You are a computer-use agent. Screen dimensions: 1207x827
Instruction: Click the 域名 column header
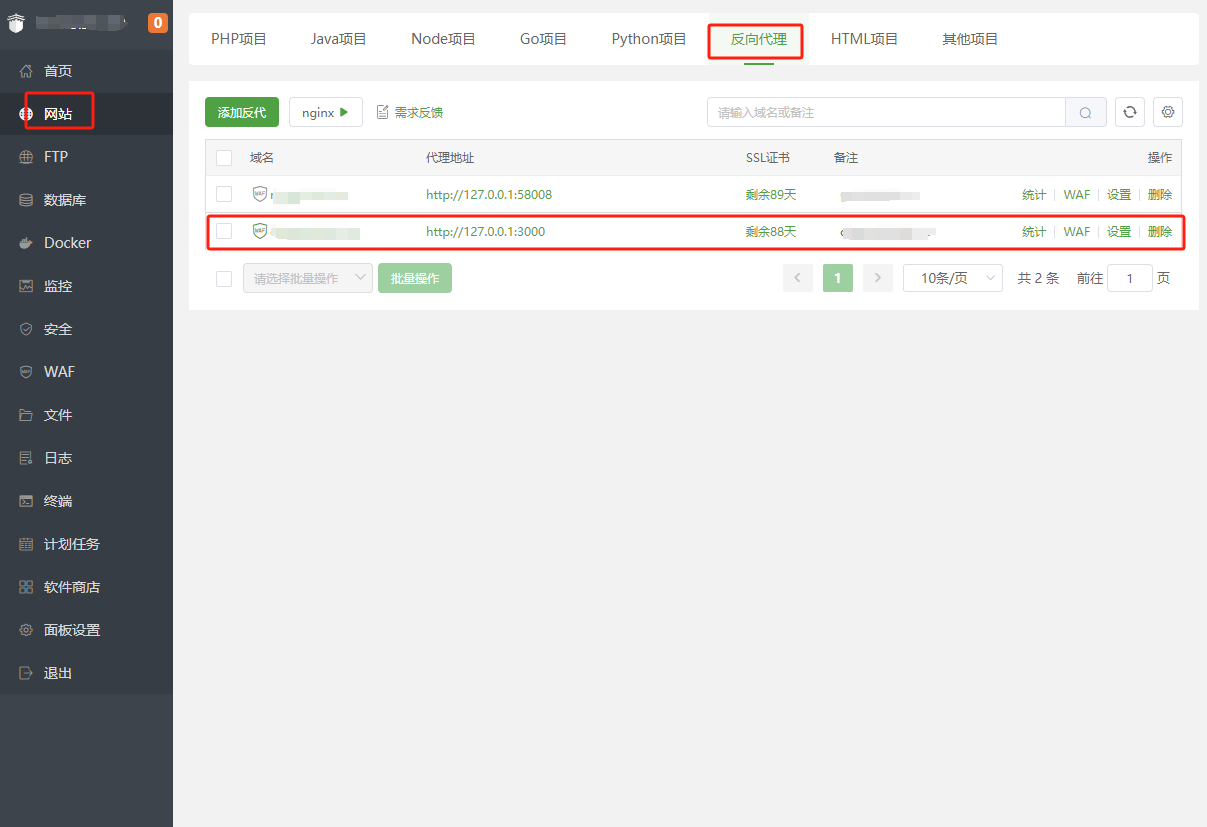[x=262, y=158]
